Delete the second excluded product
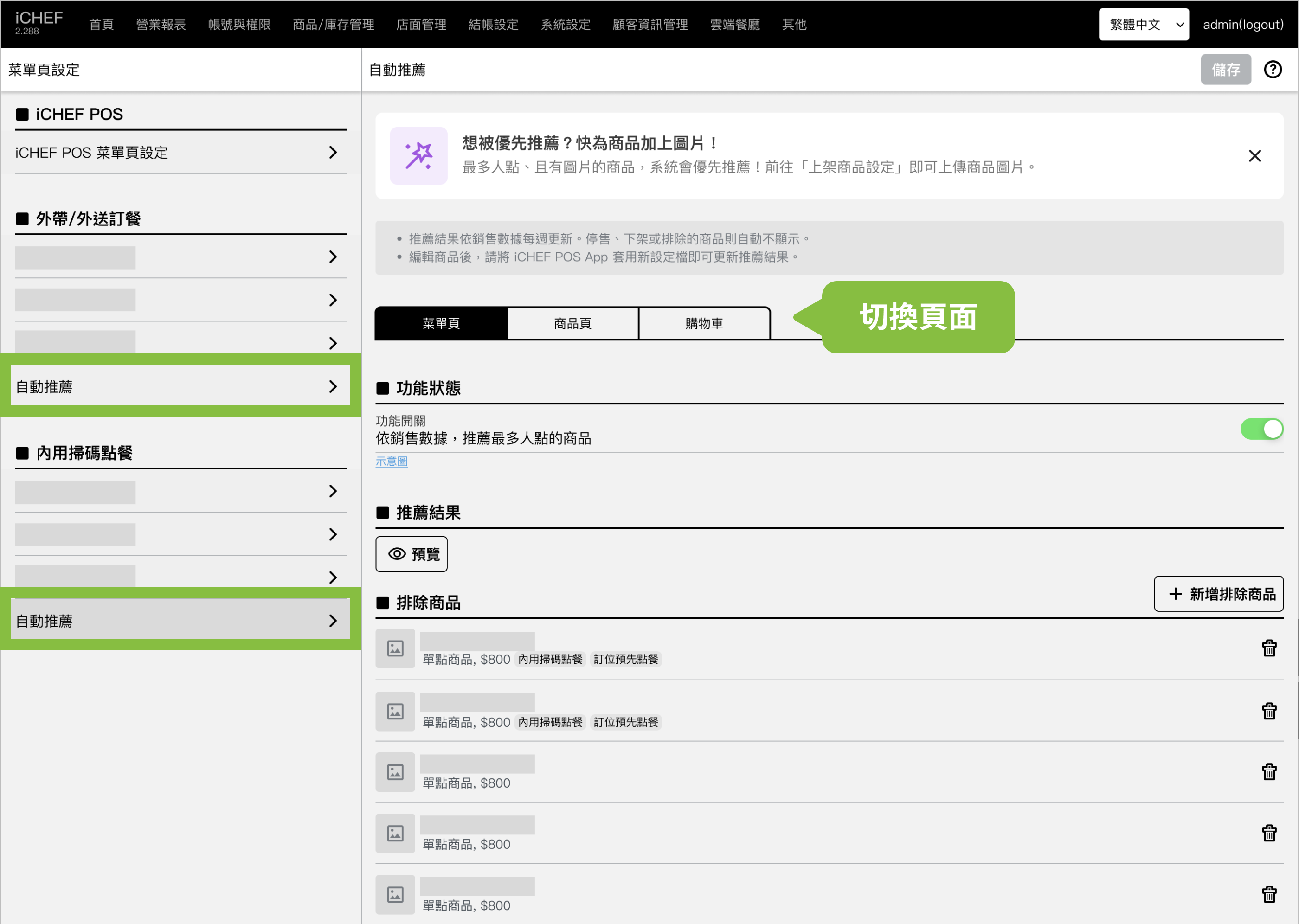 1269,711
